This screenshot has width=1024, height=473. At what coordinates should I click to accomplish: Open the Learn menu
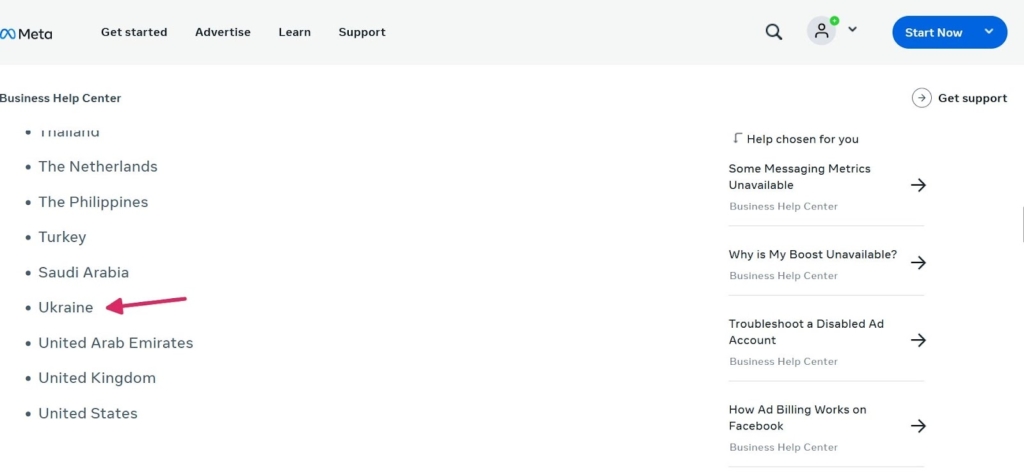click(294, 32)
